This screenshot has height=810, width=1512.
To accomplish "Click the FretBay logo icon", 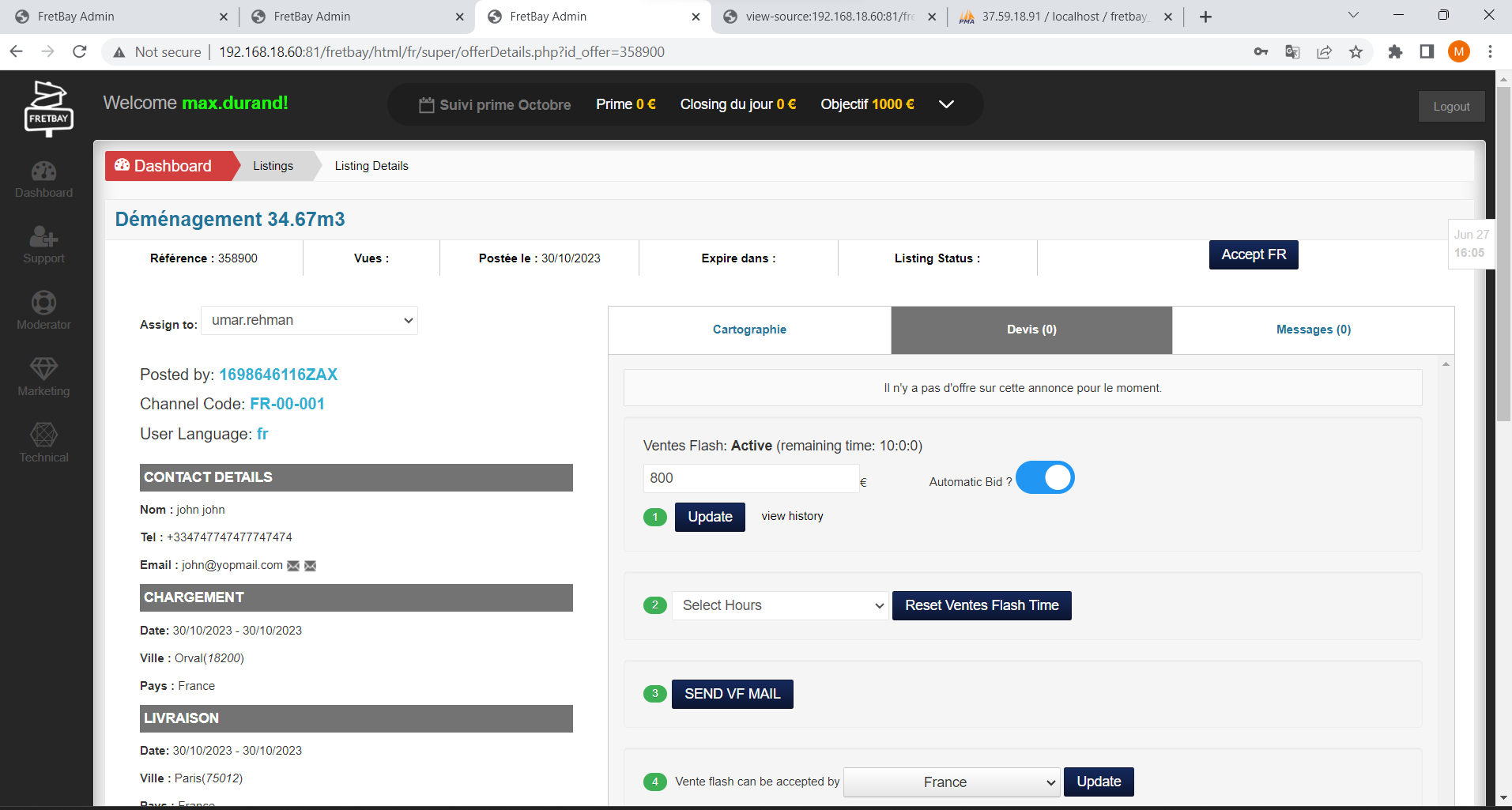I will click(x=48, y=108).
